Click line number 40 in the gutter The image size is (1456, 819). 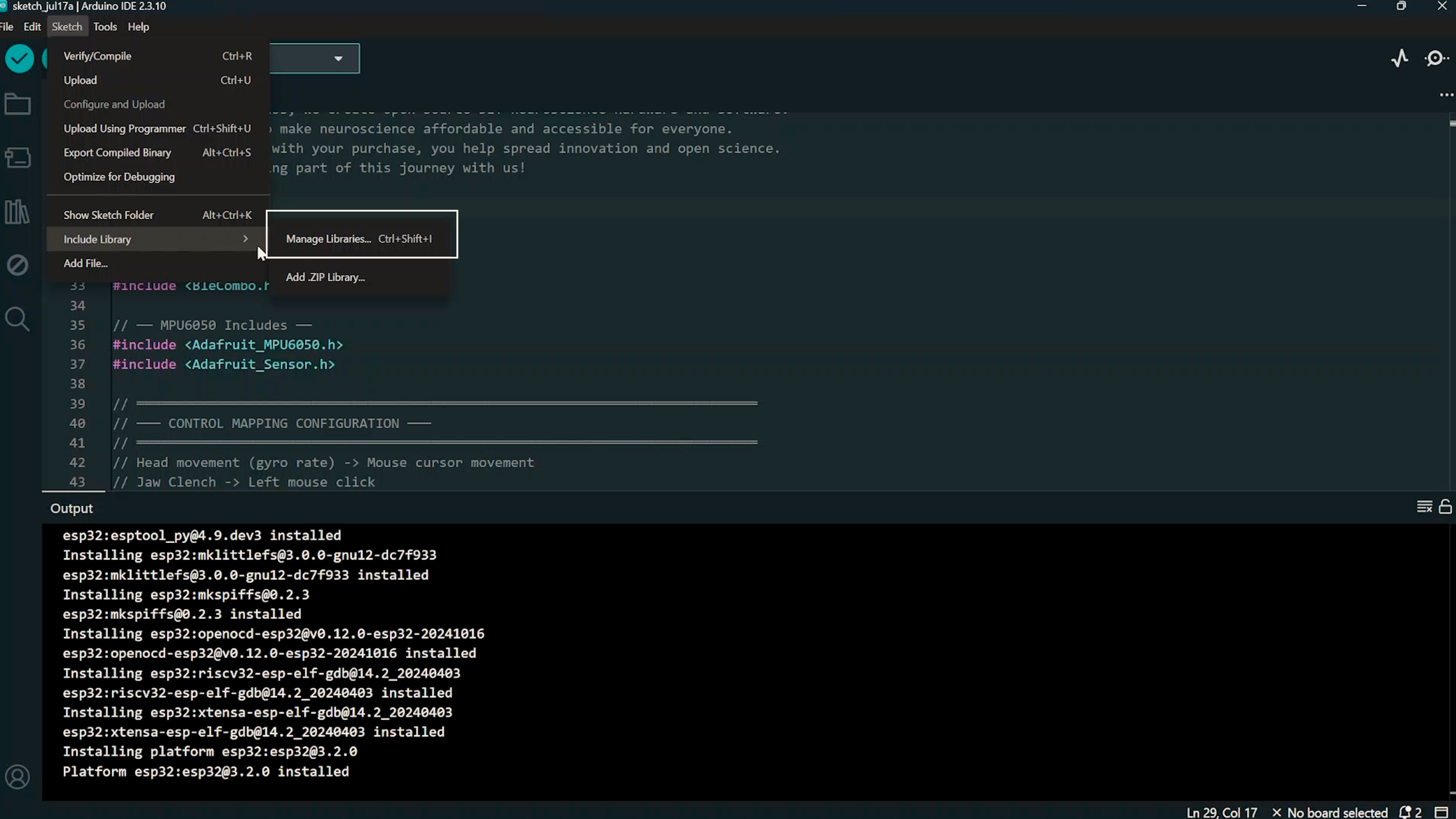[77, 423]
